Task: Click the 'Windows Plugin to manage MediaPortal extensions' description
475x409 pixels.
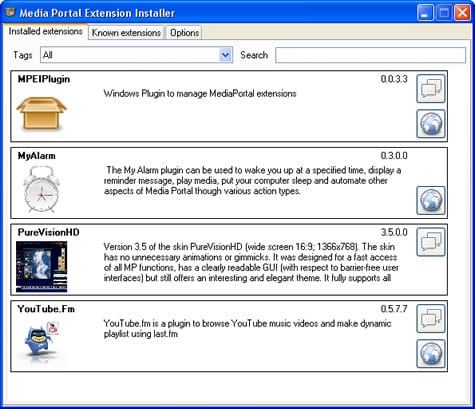Action: tap(200, 94)
